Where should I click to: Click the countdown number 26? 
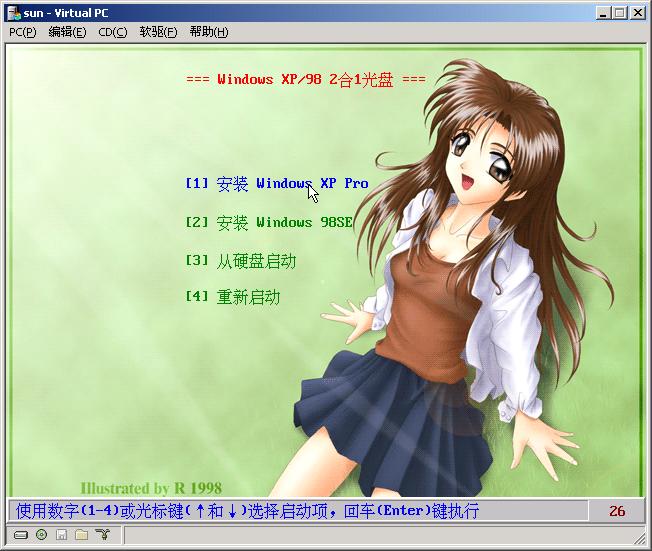pos(617,511)
